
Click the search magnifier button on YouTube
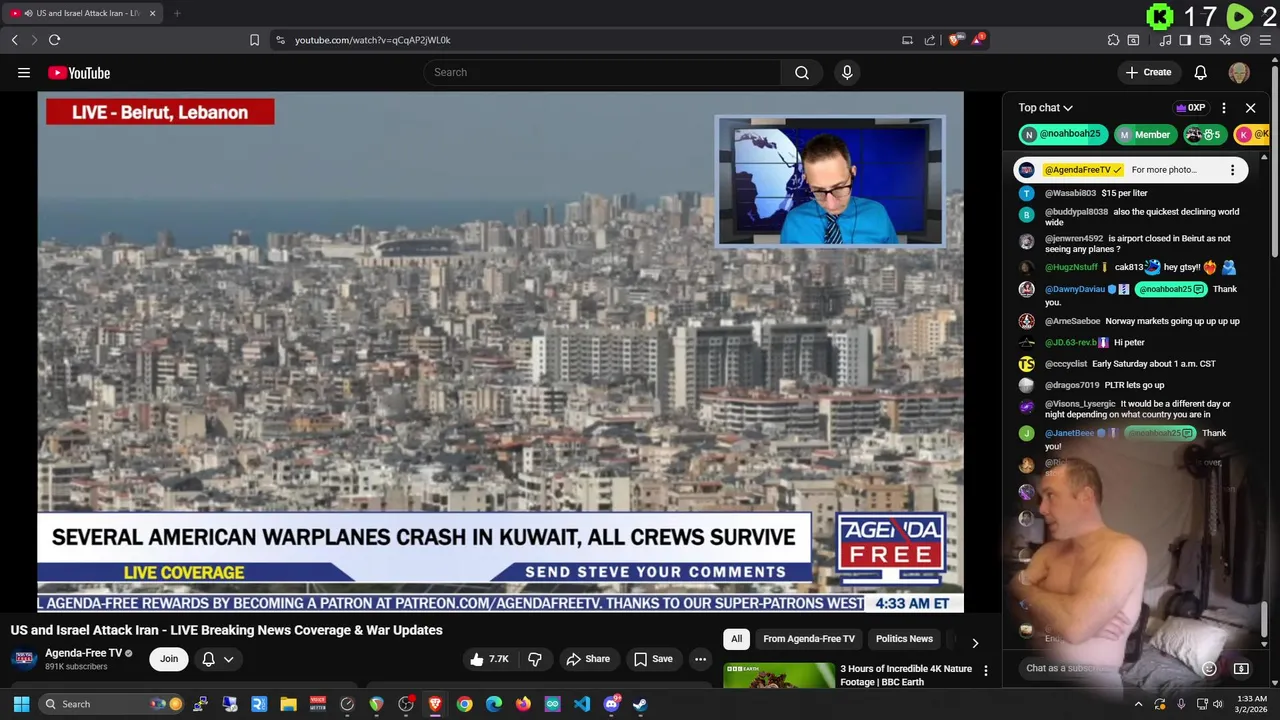point(802,72)
